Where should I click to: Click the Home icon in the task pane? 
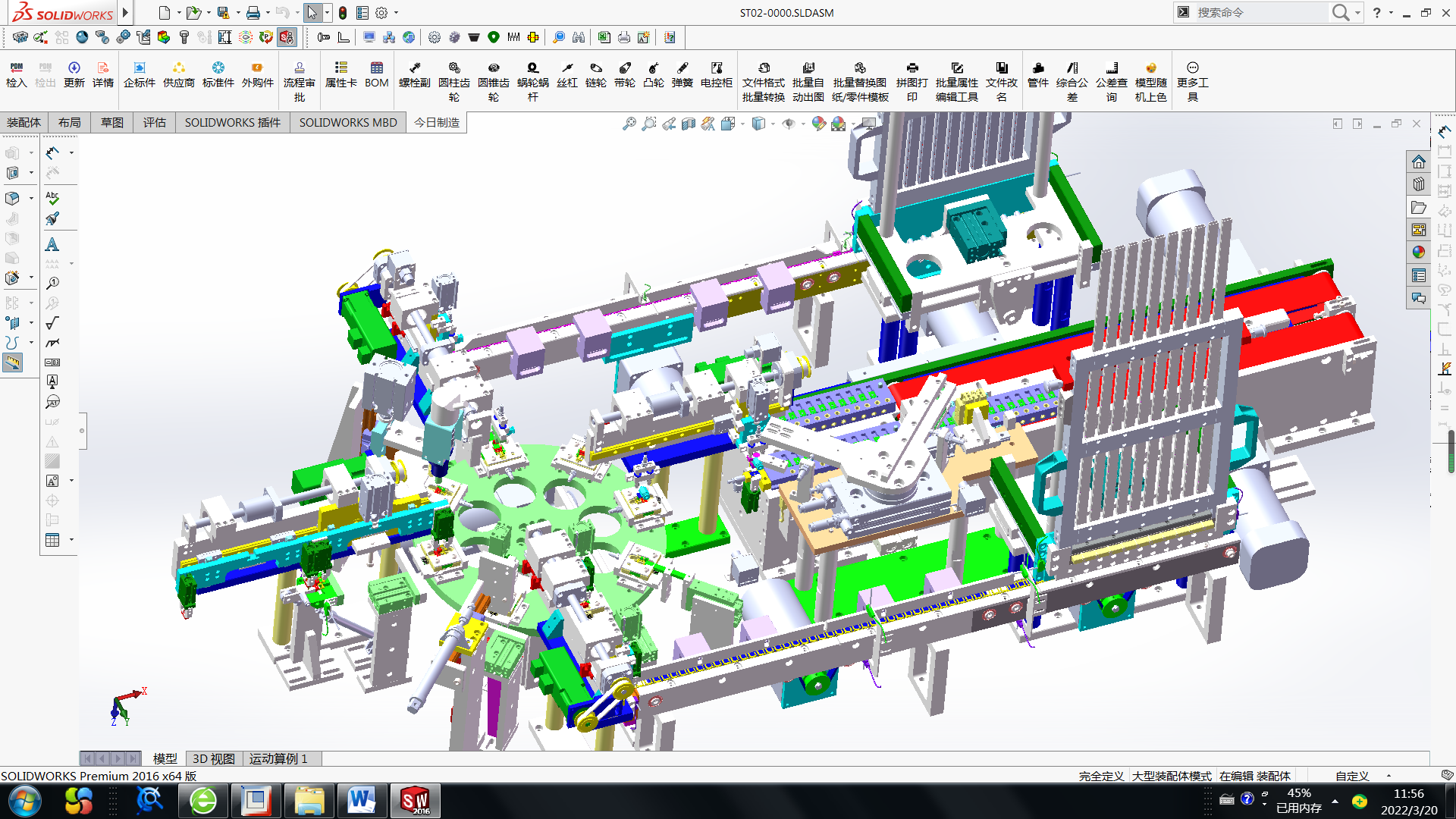1419,162
